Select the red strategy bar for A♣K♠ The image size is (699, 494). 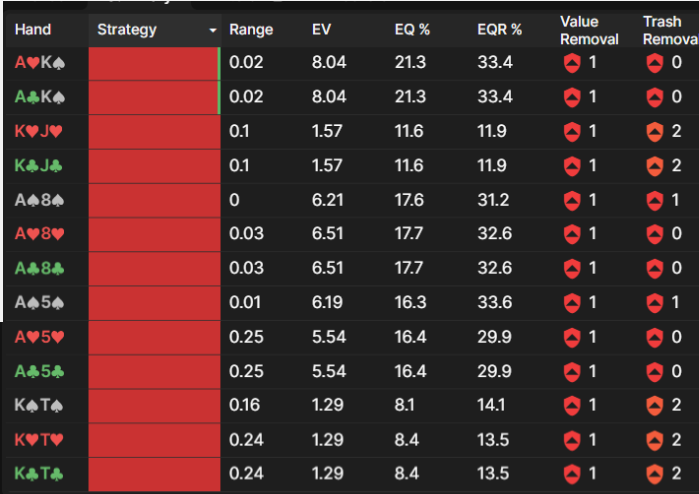[154, 97]
